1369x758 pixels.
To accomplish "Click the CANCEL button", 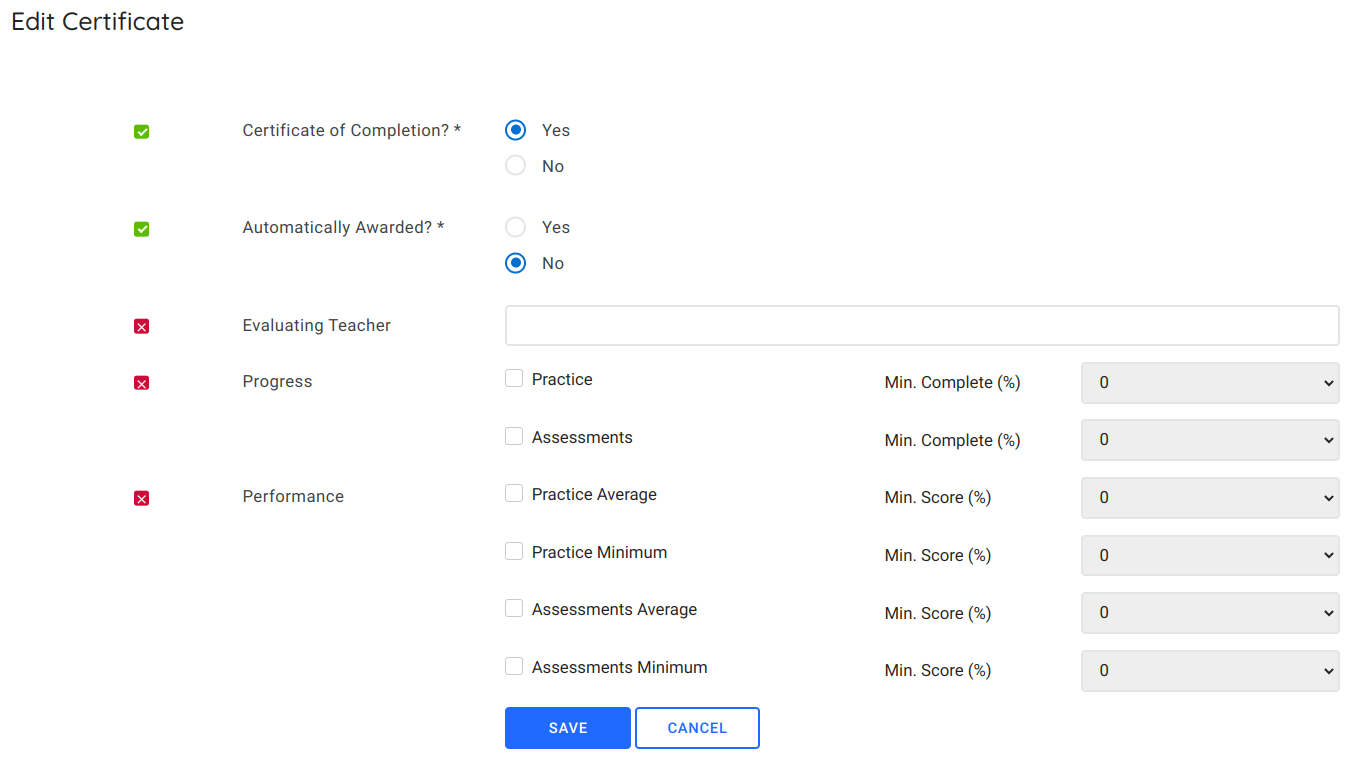I will pos(696,727).
